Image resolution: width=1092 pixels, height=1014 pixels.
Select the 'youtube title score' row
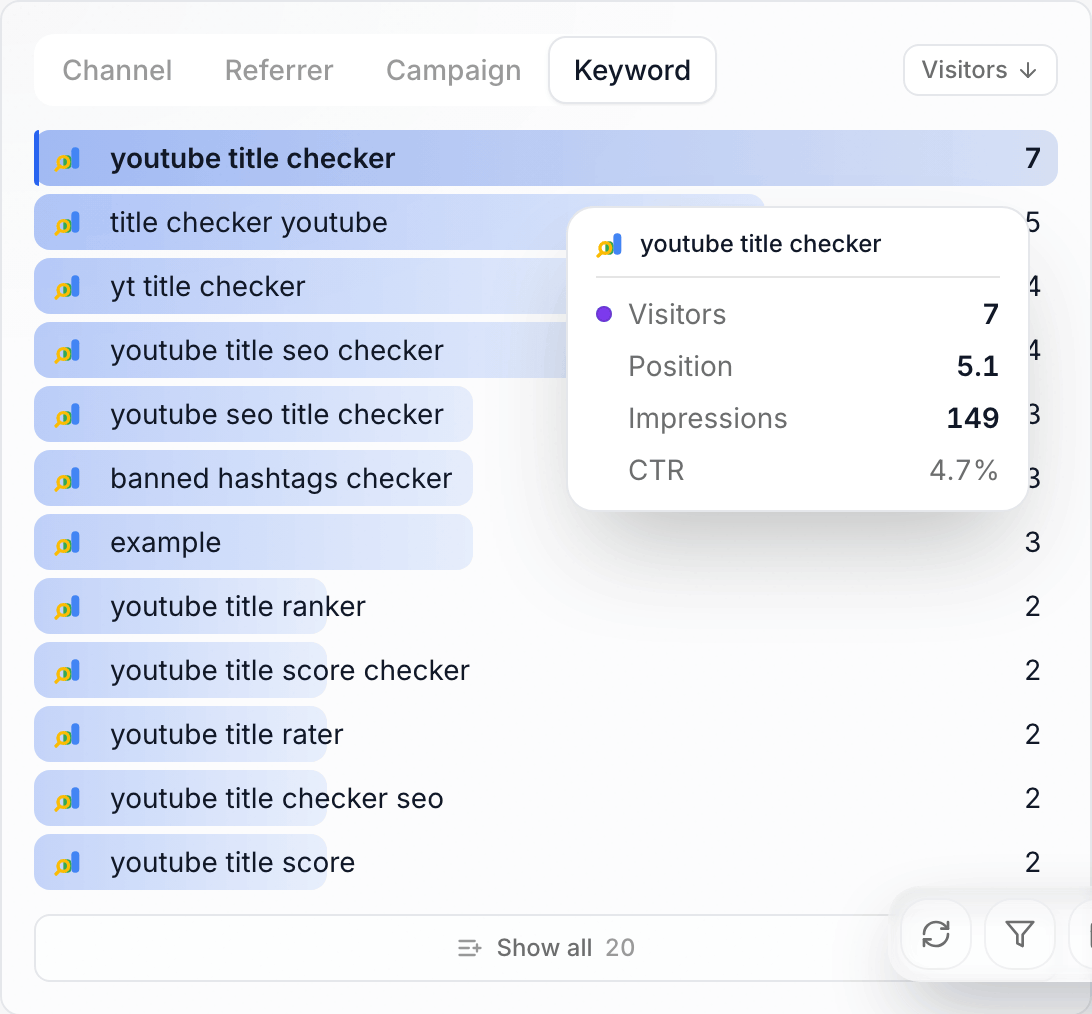[546, 863]
